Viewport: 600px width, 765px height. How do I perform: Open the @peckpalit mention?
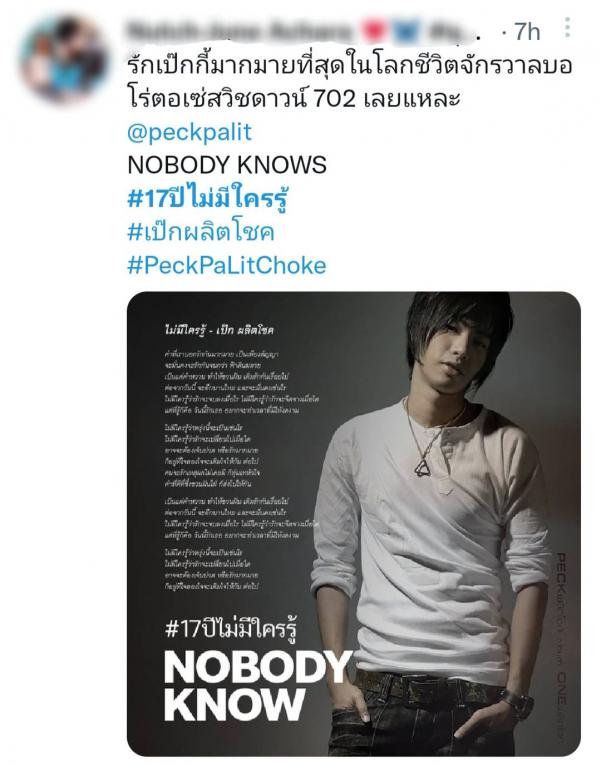(189, 132)
